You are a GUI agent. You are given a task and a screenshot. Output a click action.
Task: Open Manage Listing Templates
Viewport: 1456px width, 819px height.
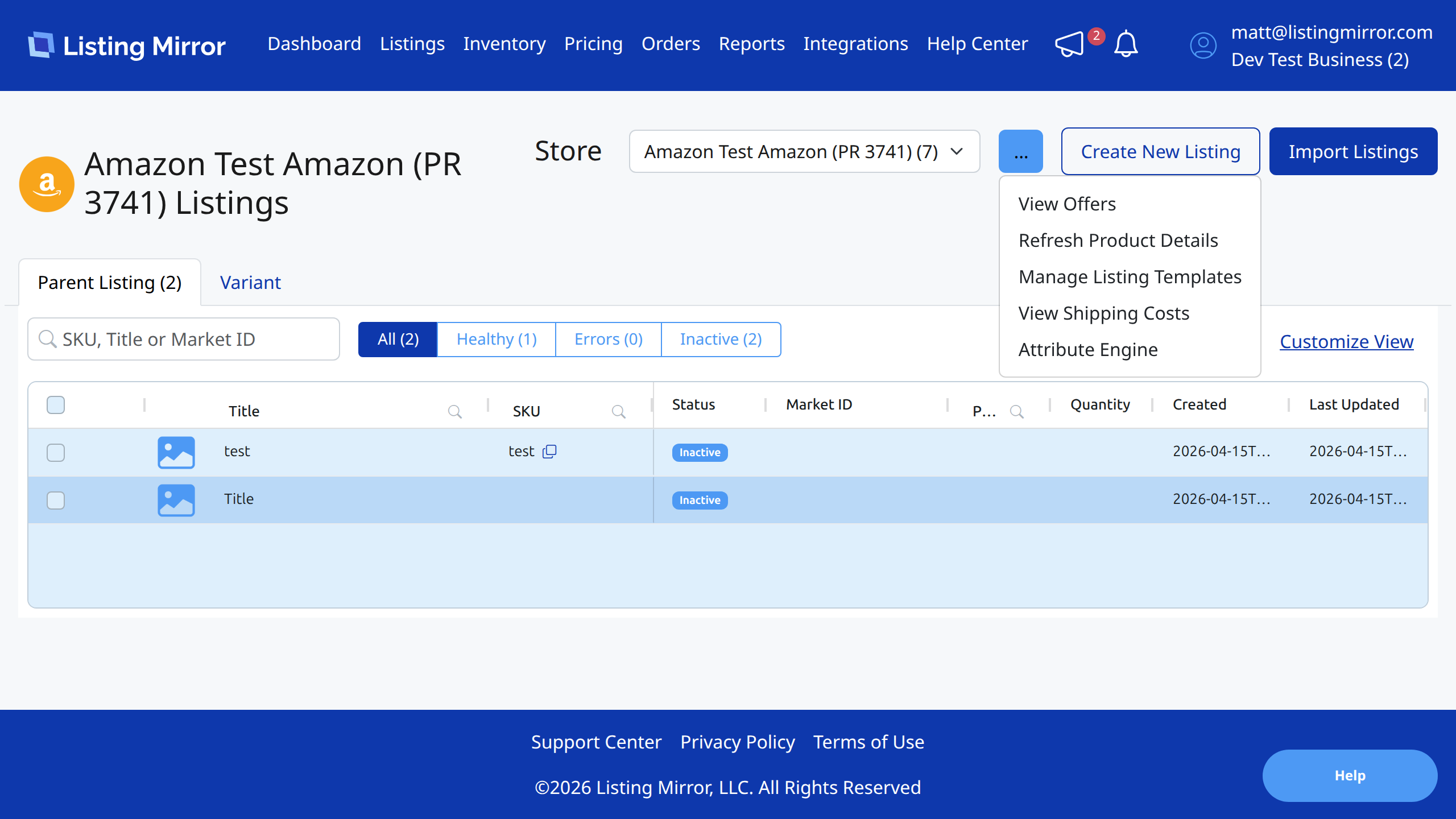pyautogui.click(x=1130, y=277)
